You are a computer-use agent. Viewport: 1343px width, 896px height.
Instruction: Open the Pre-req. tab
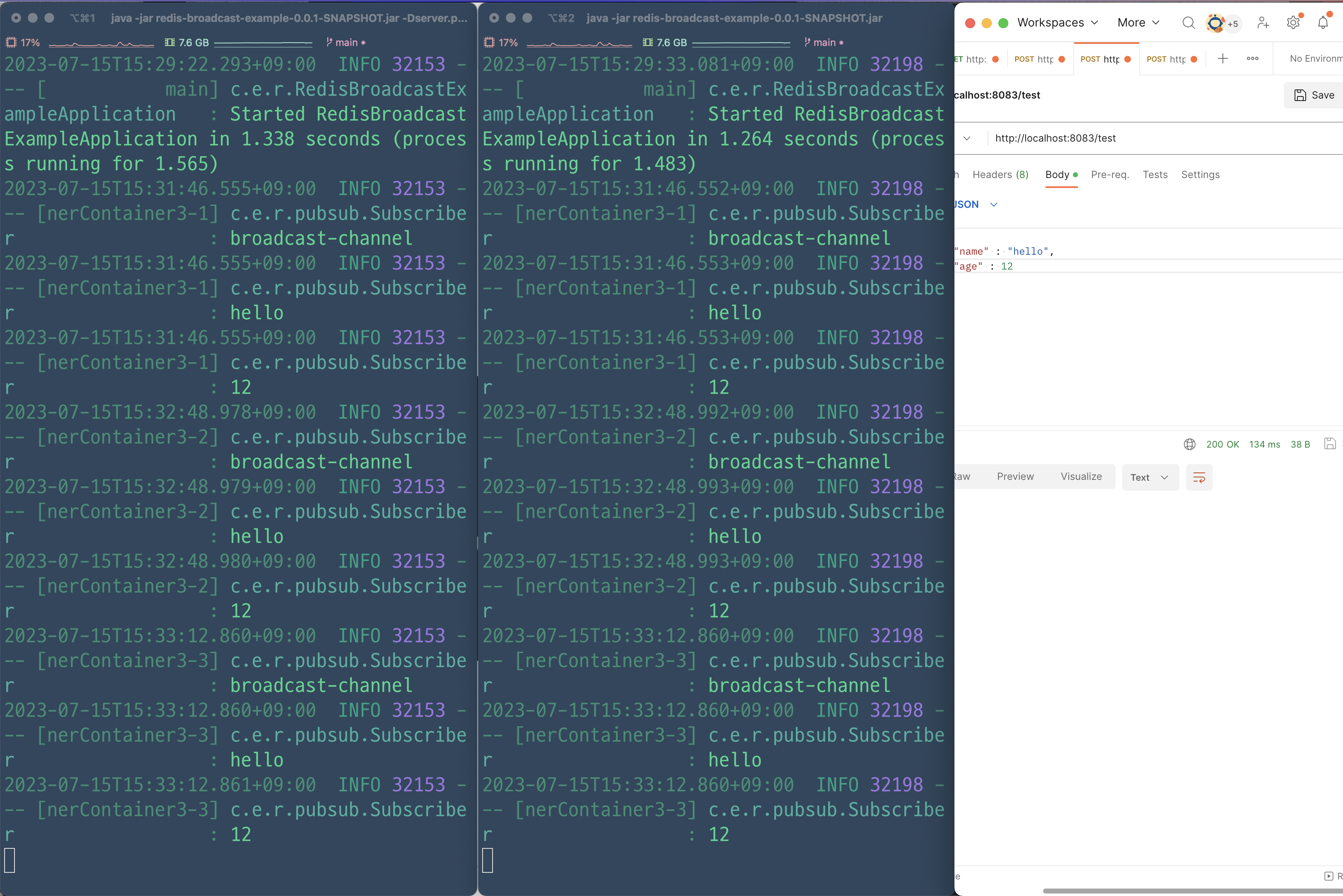coord(1109,175)
